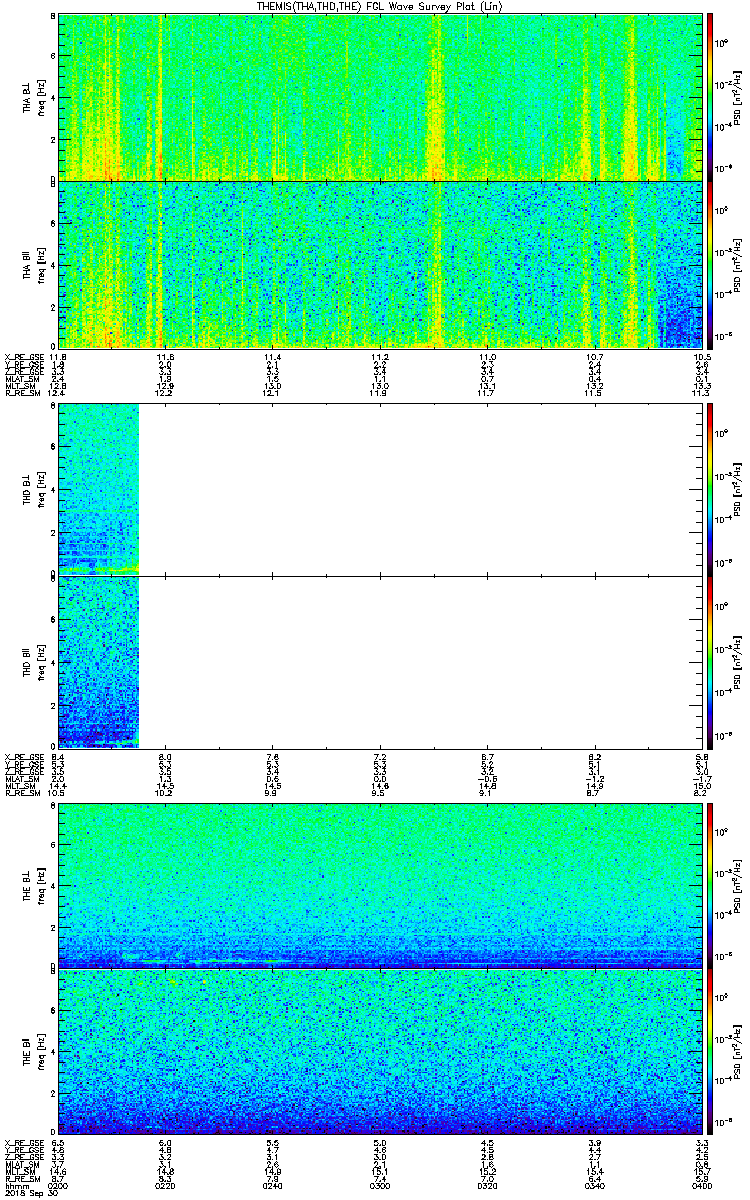Click the THA B∥ PSD color bar

coord(711,263)
